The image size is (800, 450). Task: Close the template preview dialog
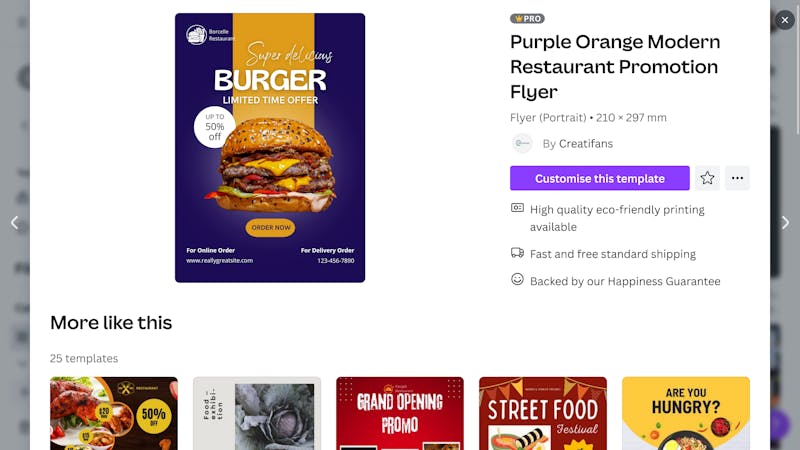click(785, 20)
